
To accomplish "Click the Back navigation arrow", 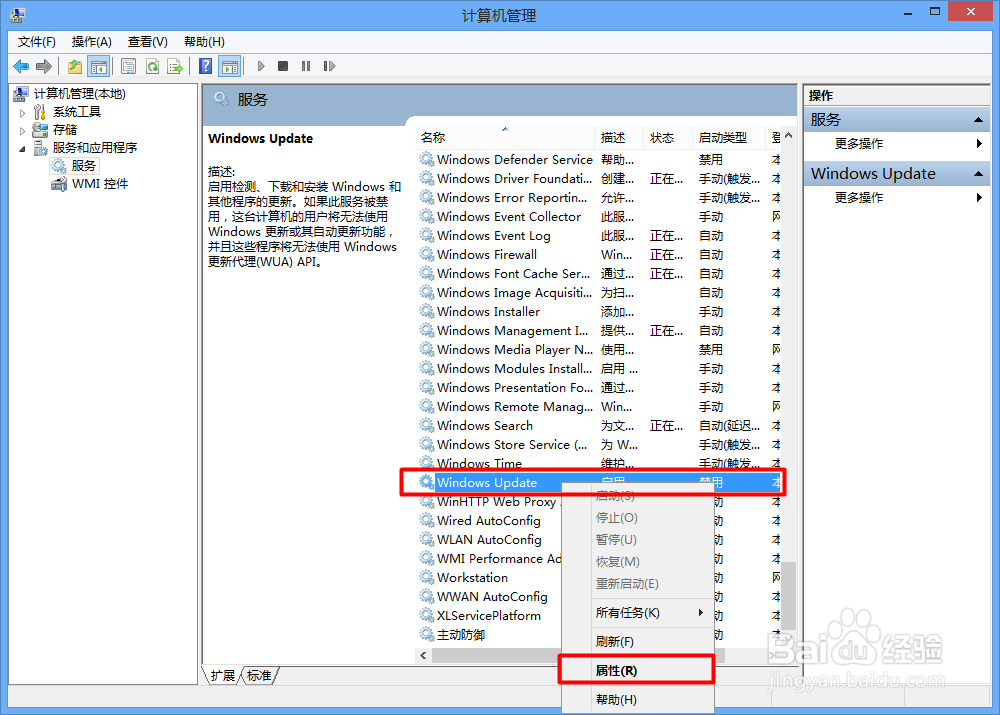I will pos(21,66).
